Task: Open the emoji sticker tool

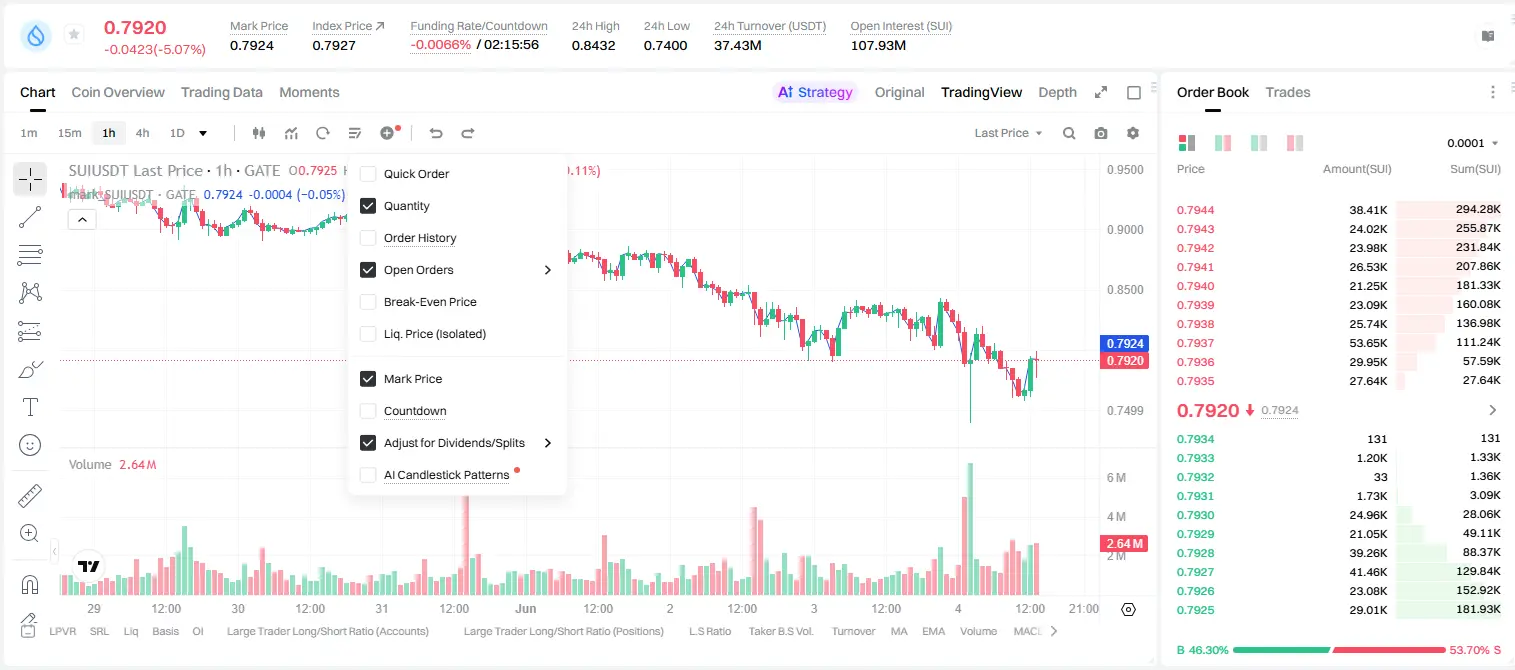Action: click(x=30, y=445)
